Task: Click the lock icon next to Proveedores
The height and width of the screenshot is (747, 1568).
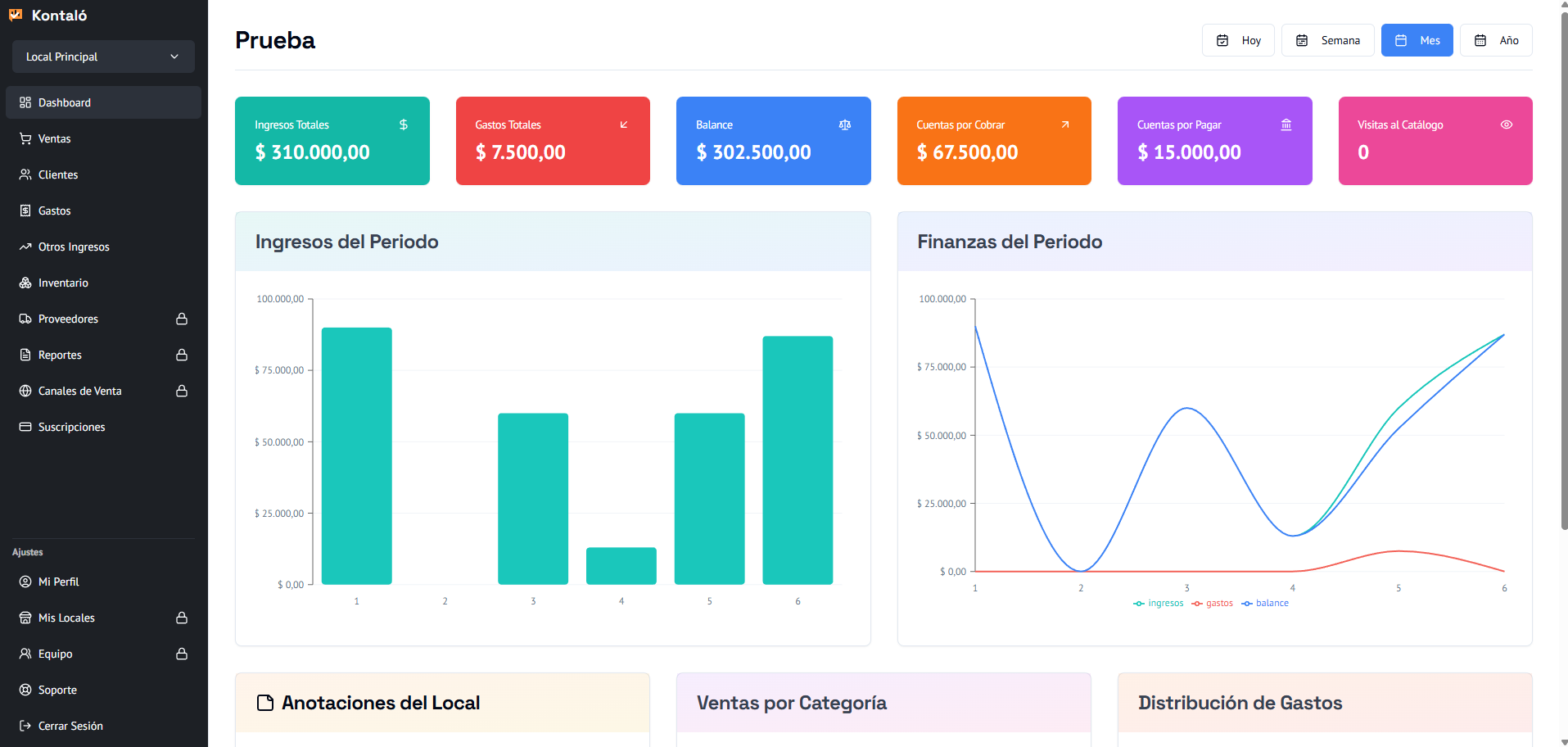Action: coord(182,319)
